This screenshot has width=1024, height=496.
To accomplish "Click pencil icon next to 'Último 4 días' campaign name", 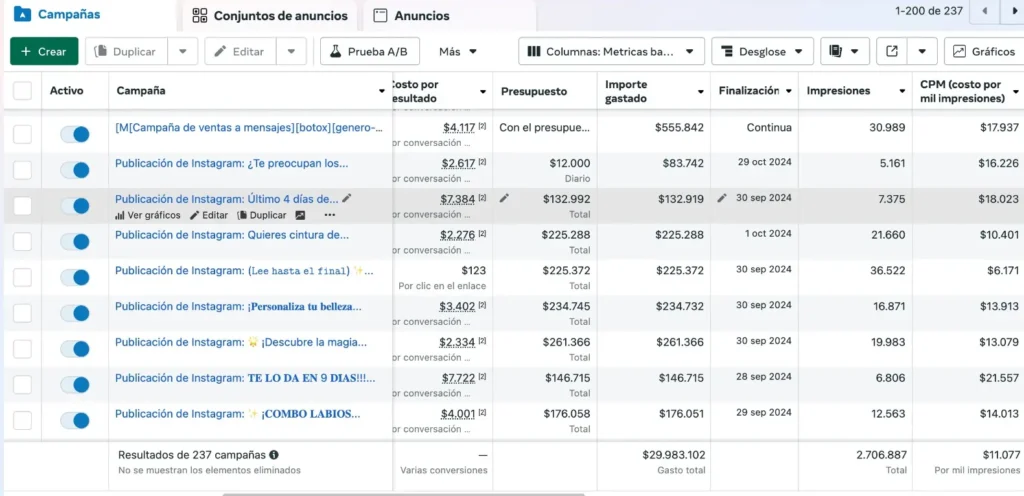I will point(347,198).
